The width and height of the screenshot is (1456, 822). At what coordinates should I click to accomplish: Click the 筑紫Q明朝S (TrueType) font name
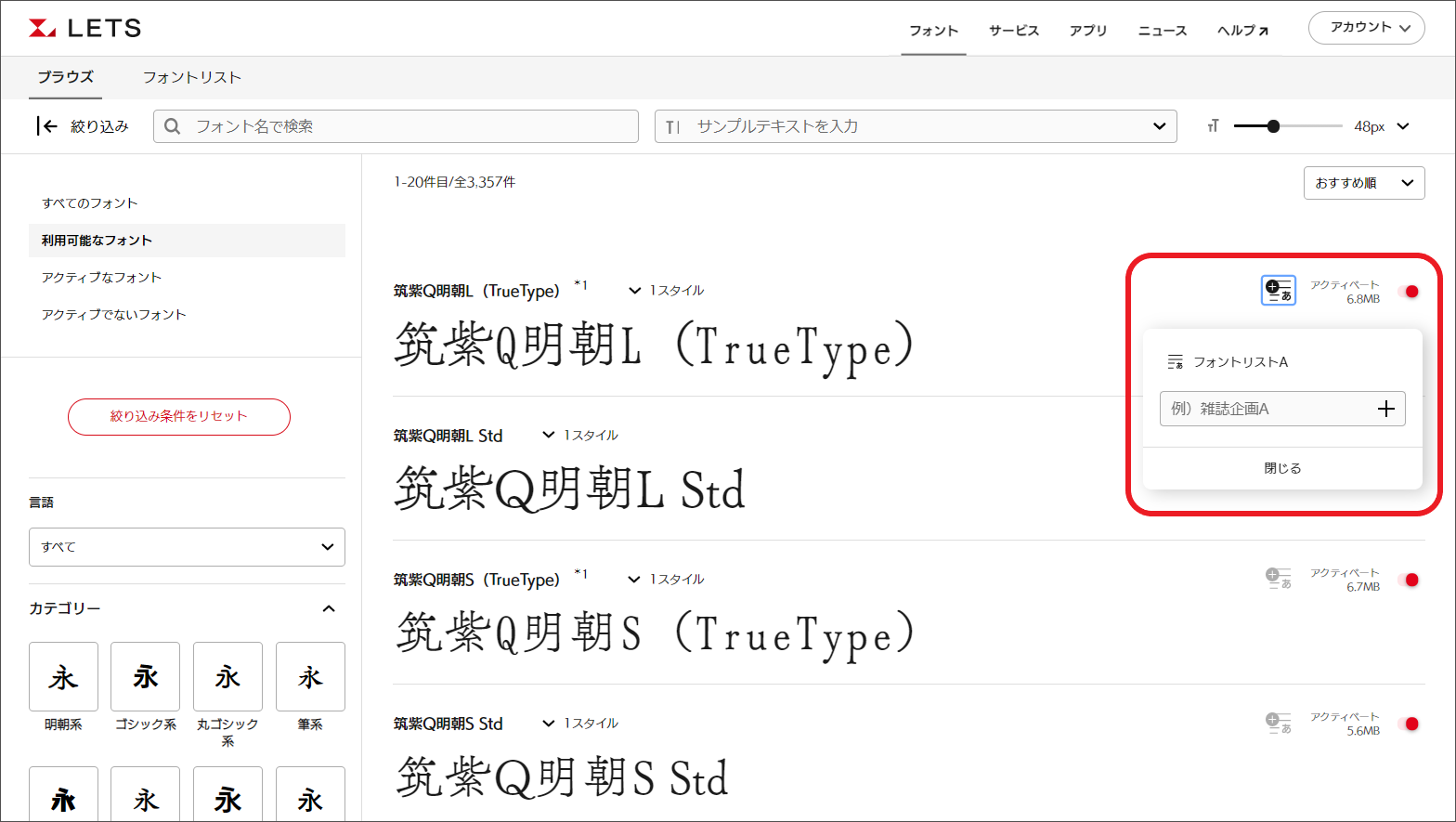(x=476, y=580)
